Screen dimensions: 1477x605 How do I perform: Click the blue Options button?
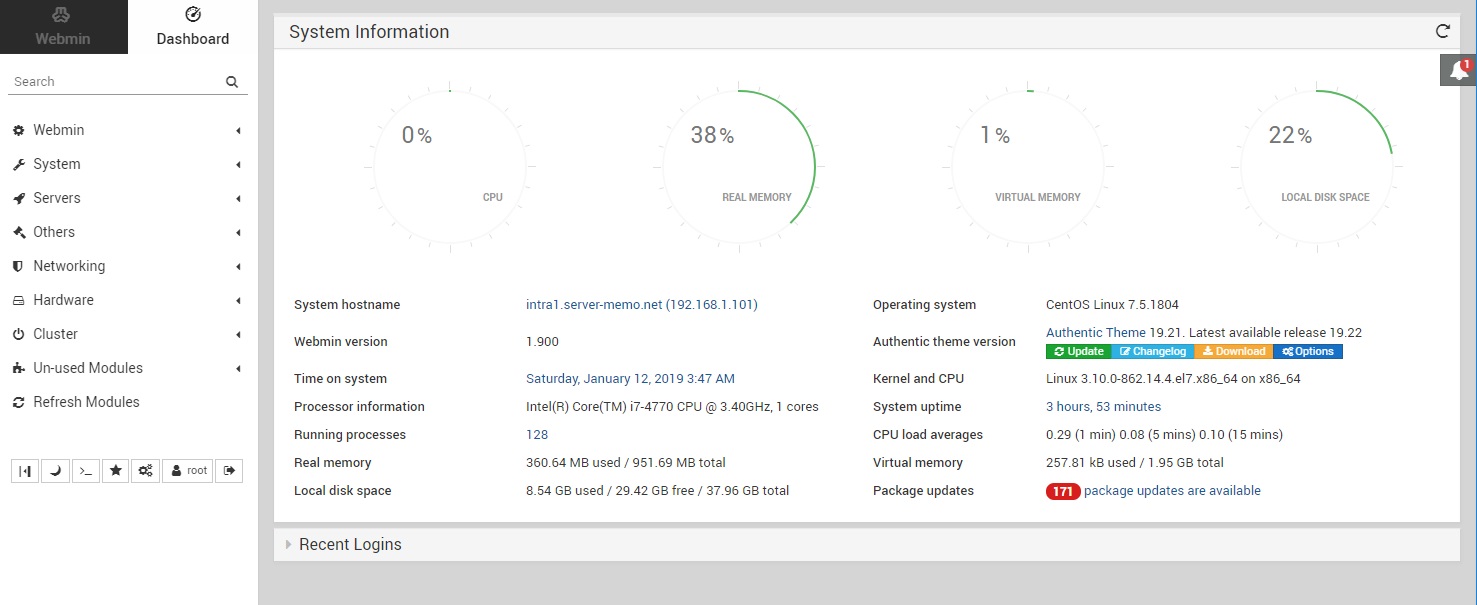click(x=1308, y=352)
